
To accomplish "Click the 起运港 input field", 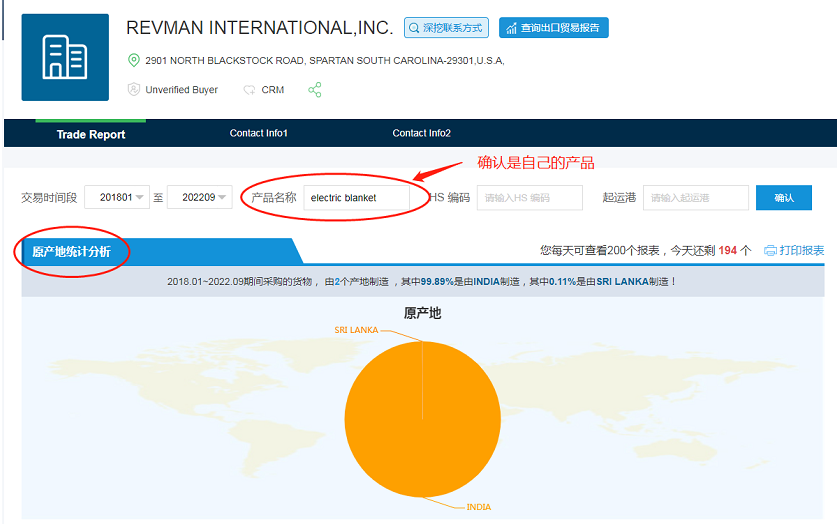I will [x=696, y=197].
